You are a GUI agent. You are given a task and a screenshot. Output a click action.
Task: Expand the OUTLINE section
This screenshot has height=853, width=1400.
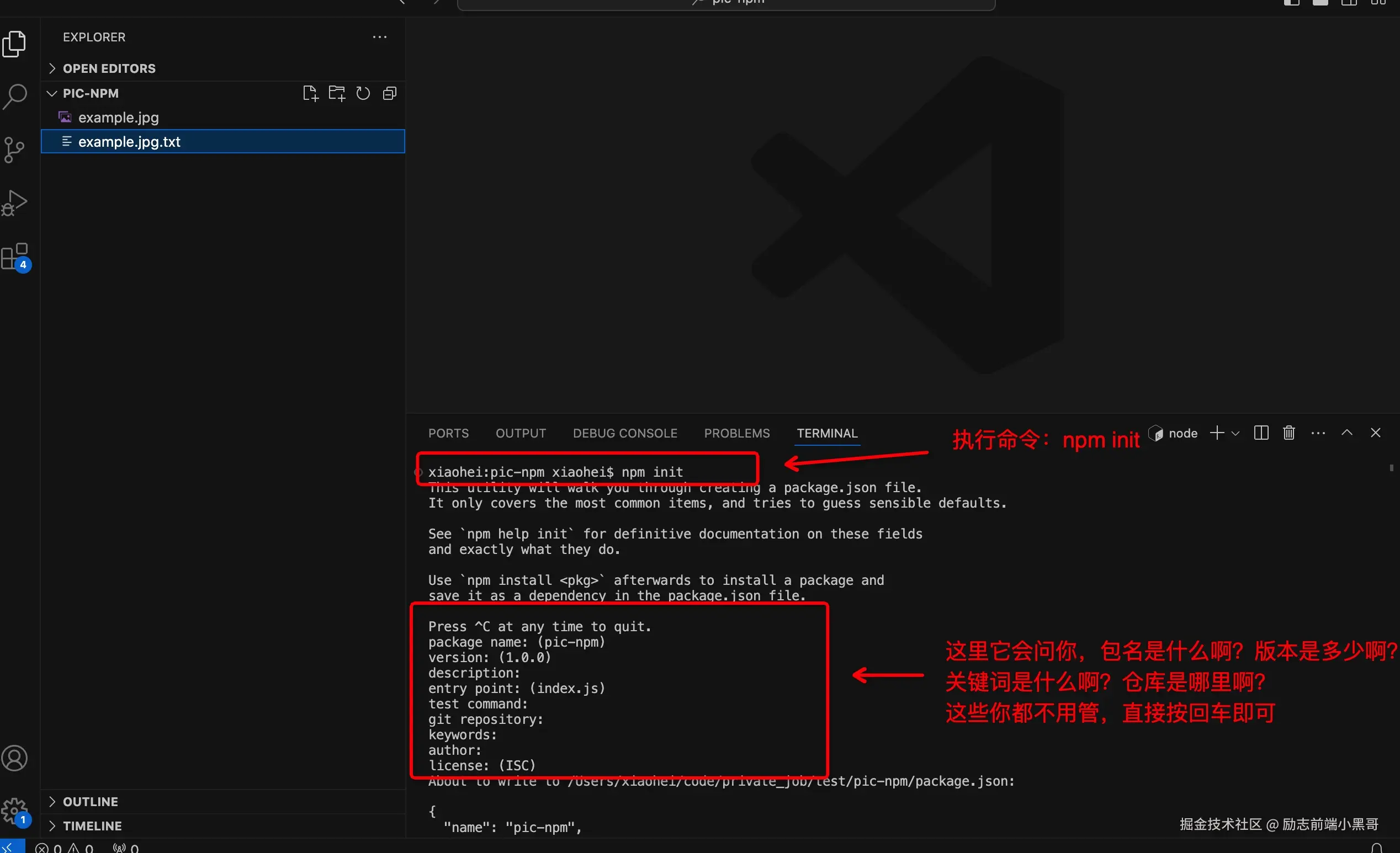pos(91,801)
